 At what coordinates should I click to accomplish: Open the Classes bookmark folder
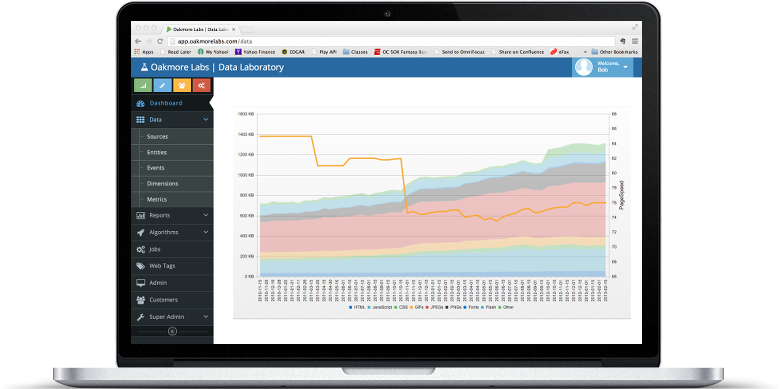pyautogui.click(x=355, y=52)
